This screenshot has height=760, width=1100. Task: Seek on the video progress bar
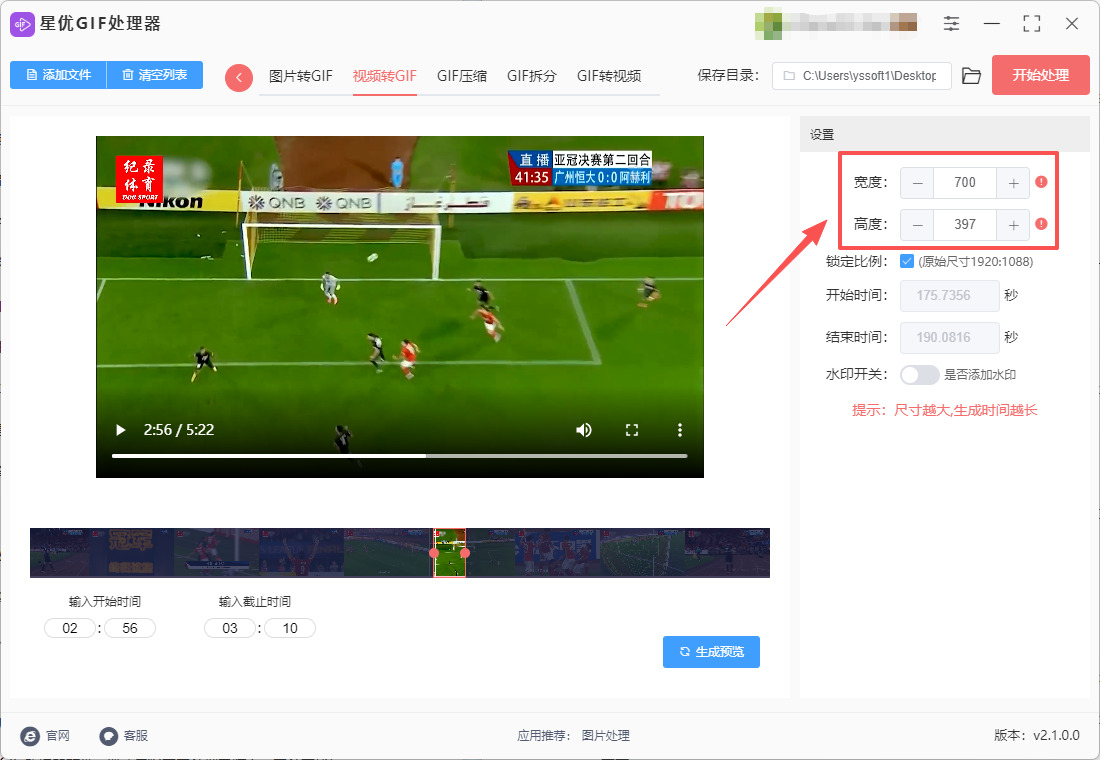pyautogui.click(x=399, y=456)
